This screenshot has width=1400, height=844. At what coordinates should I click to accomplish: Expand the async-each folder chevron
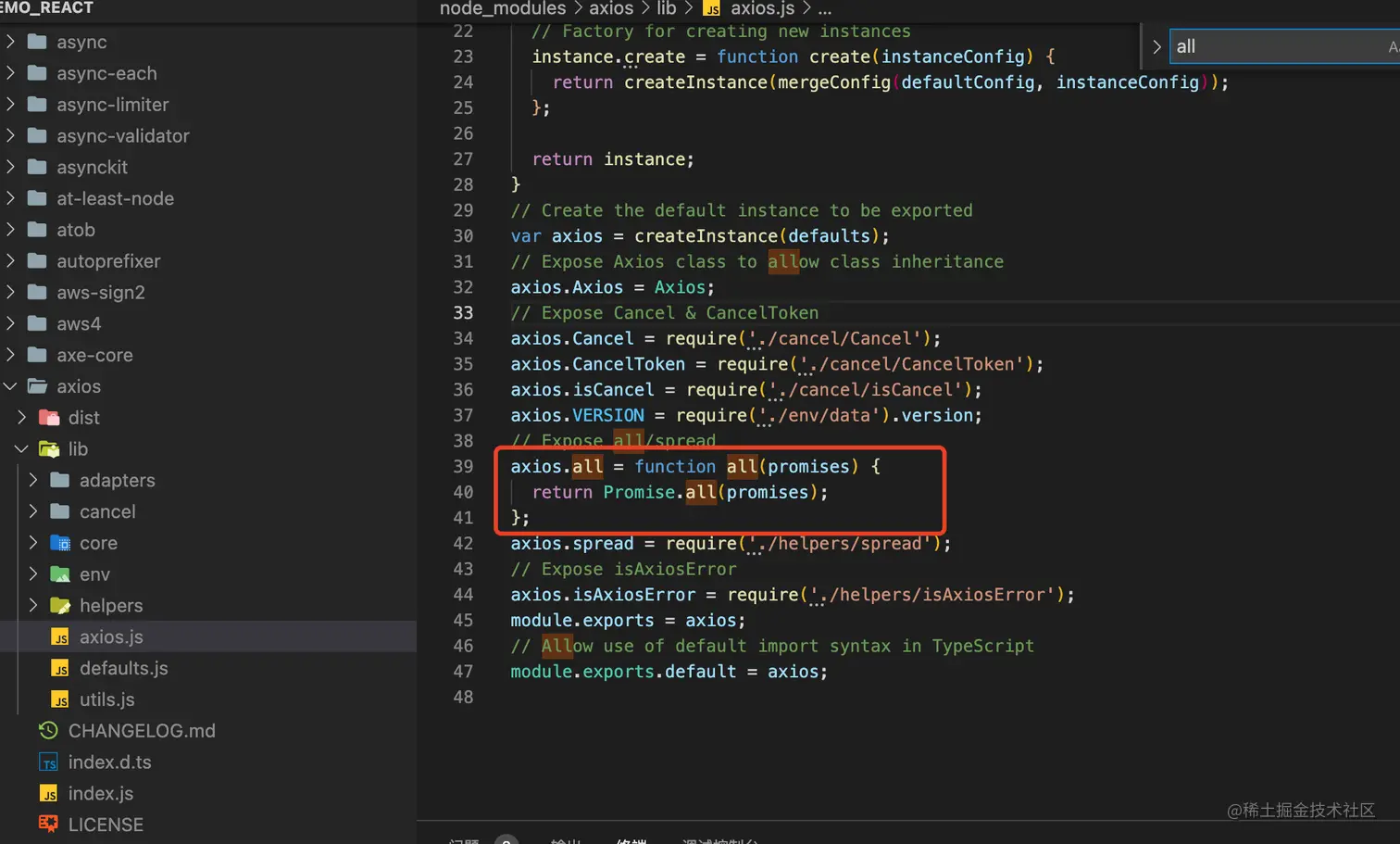pos(10,73)
